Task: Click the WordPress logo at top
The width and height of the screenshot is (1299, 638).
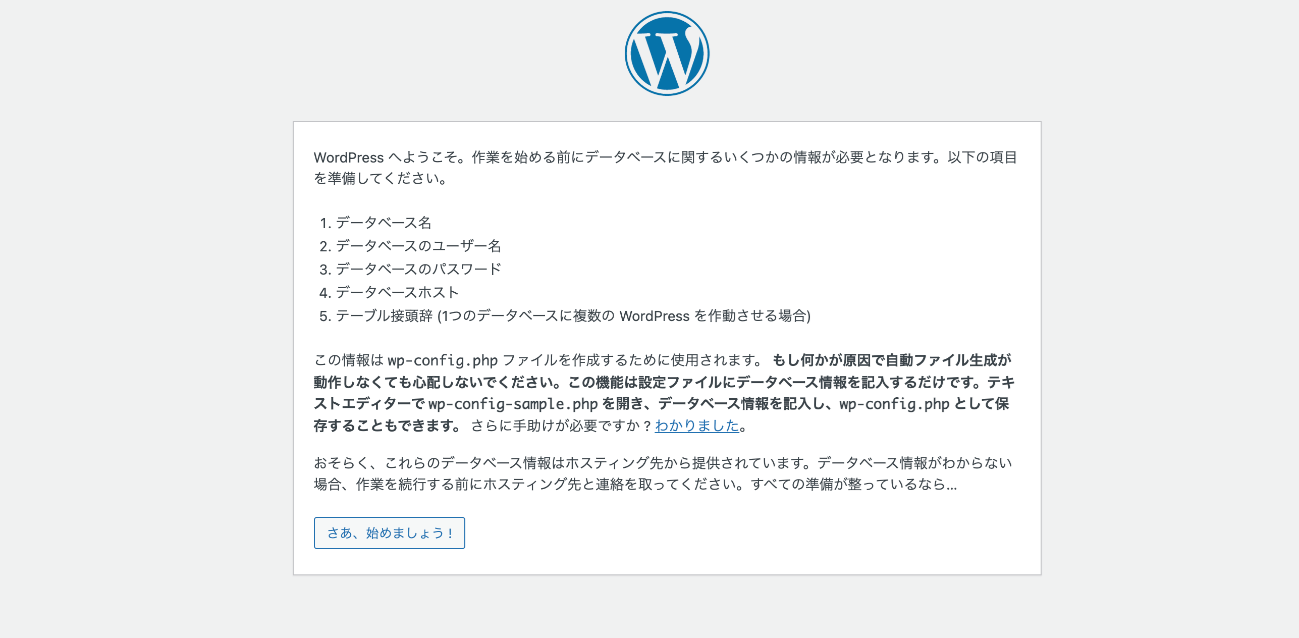Action: pyautogui.click(x=666, y=54)
